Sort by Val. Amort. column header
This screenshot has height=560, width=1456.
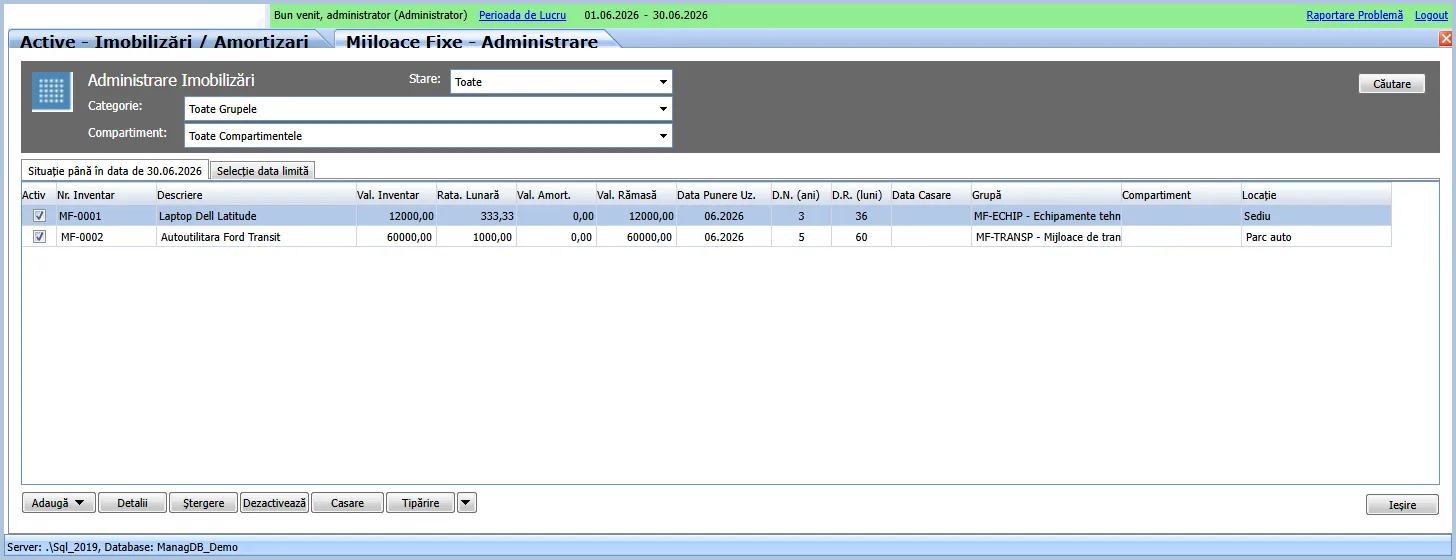coord(555,195)
